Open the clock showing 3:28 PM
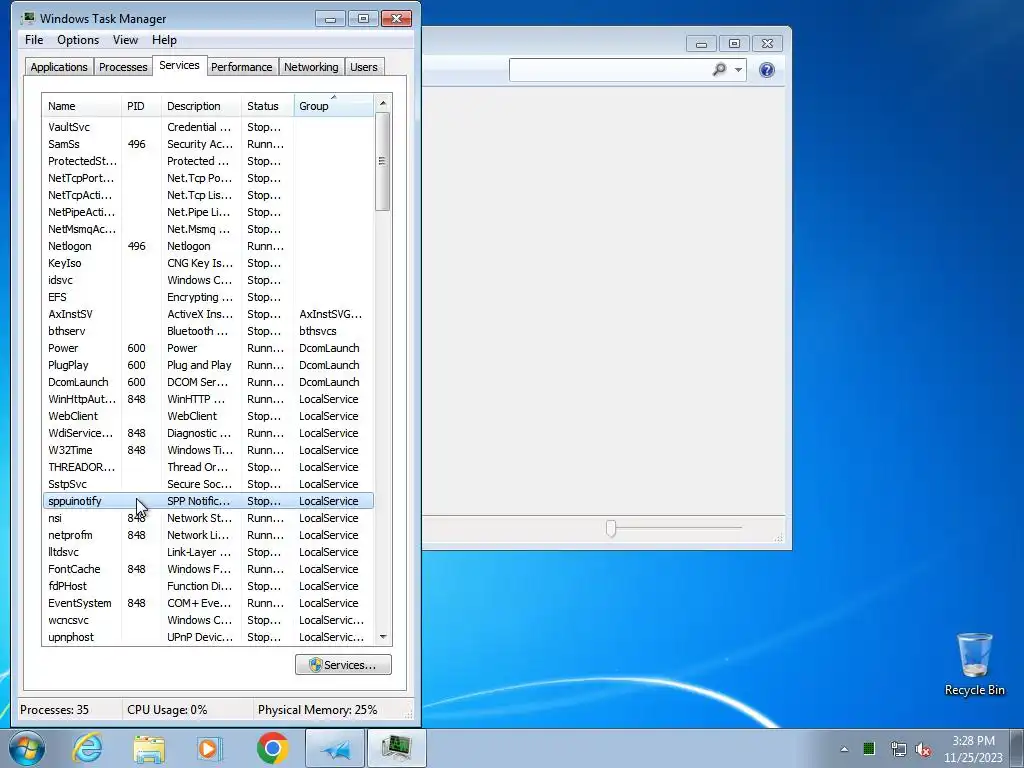 coord(973,749)
